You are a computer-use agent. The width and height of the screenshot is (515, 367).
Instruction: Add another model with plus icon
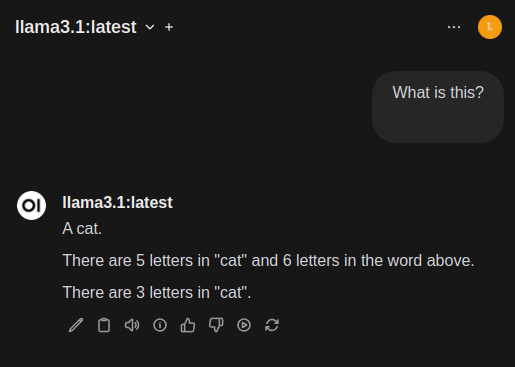tap(169, 27)
